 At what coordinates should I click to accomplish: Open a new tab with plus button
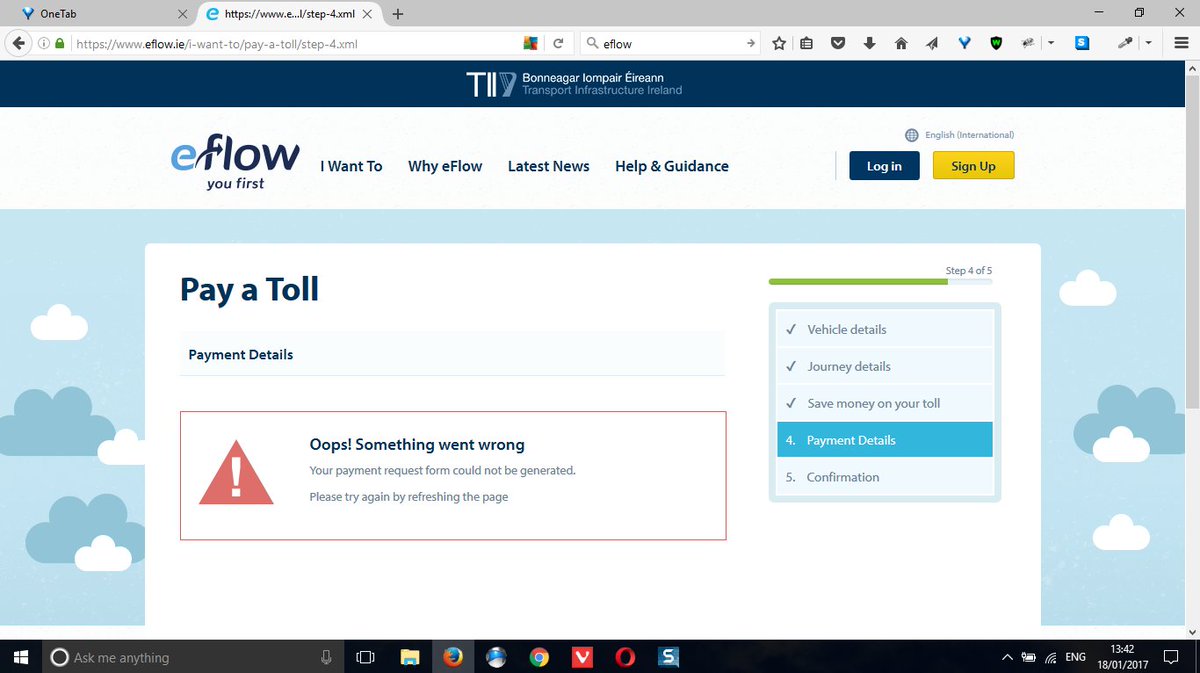click(398, 14)
